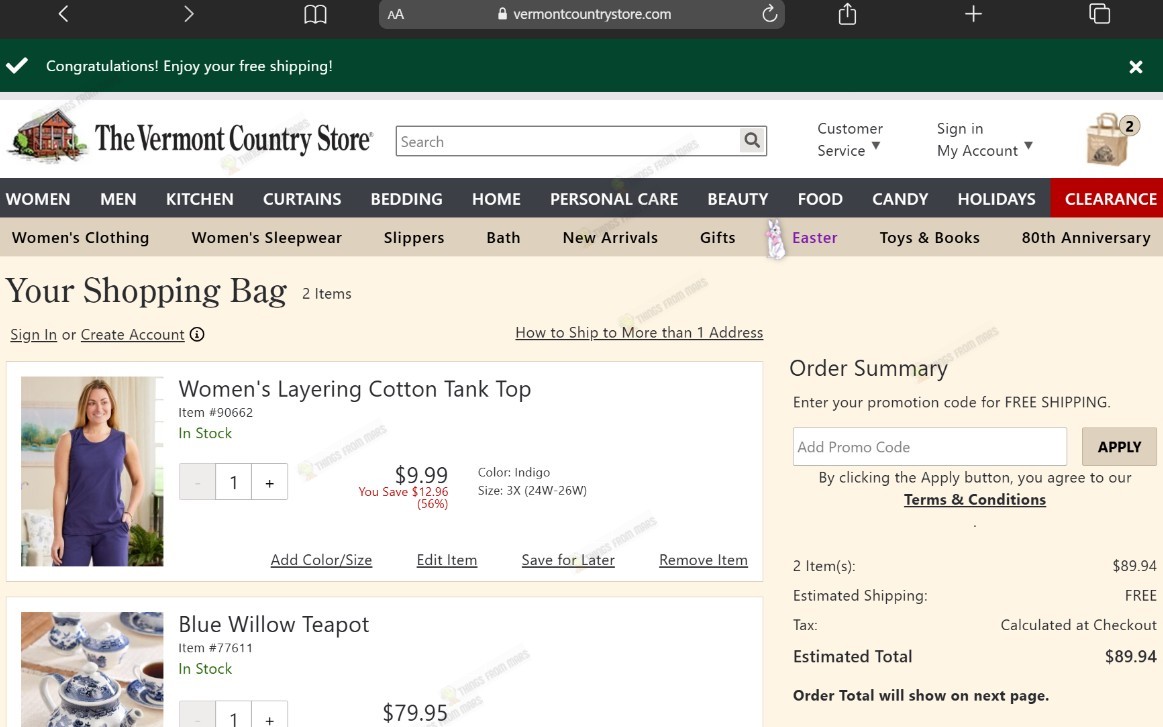Click the search magnifying glass icon
Image resolution: width=1163 pixels, height=727 pixels.
click(752, 140)
